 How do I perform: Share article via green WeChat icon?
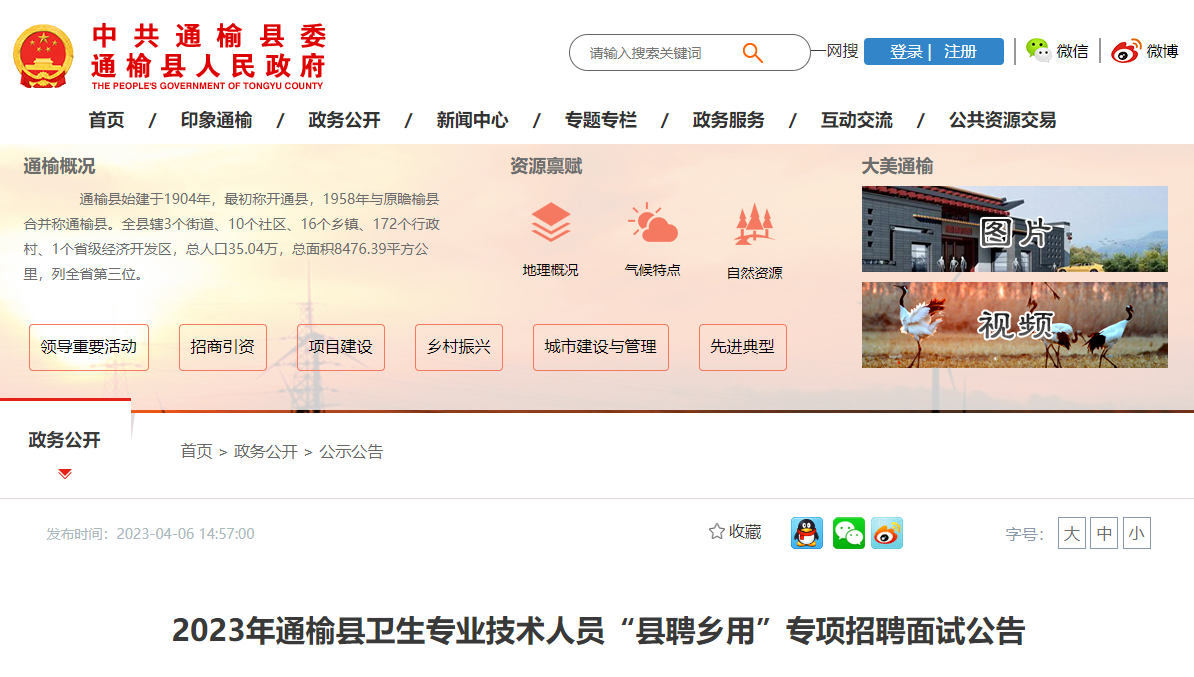[x=848, y=533]
